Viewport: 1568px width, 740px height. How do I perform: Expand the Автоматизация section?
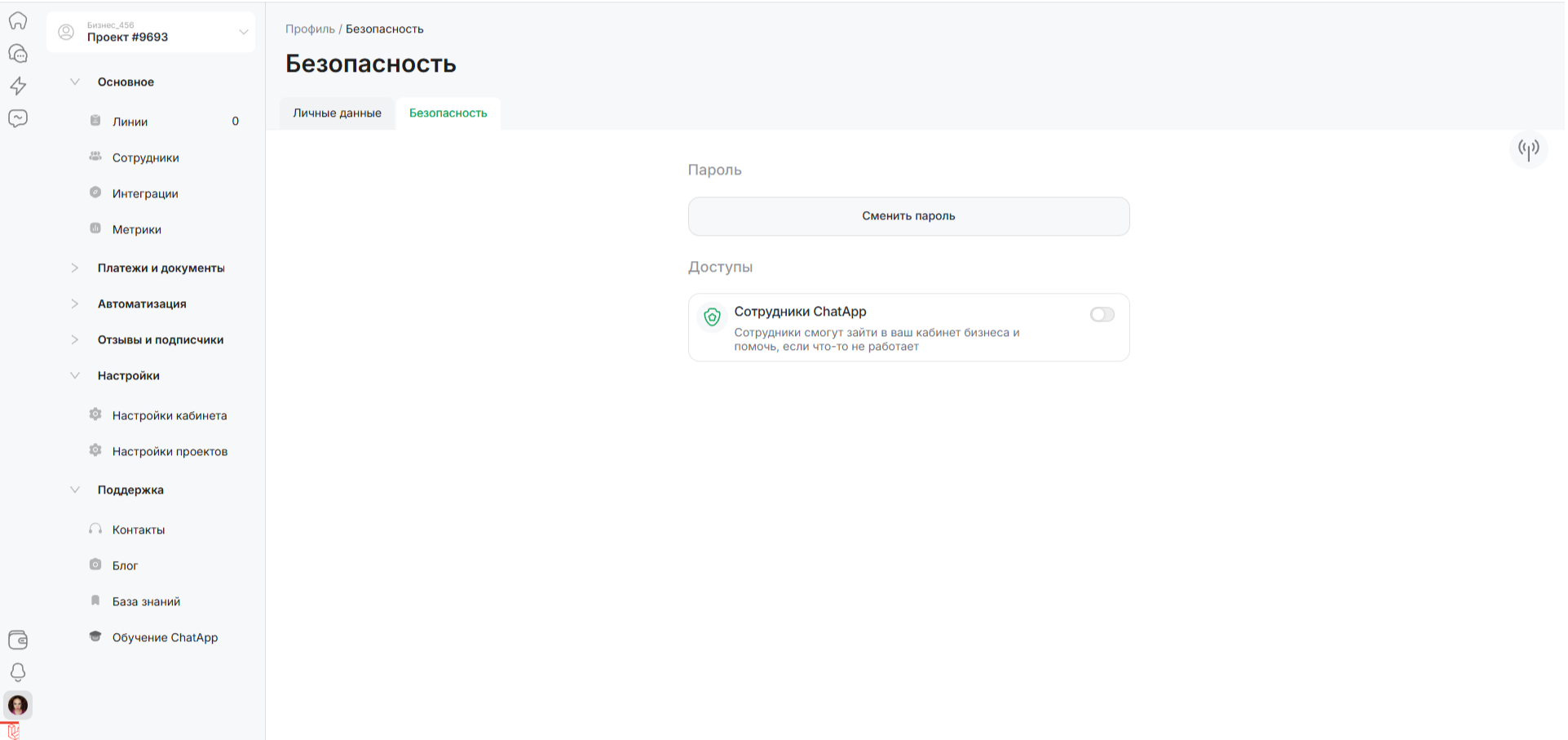click(x=141, y=304)
